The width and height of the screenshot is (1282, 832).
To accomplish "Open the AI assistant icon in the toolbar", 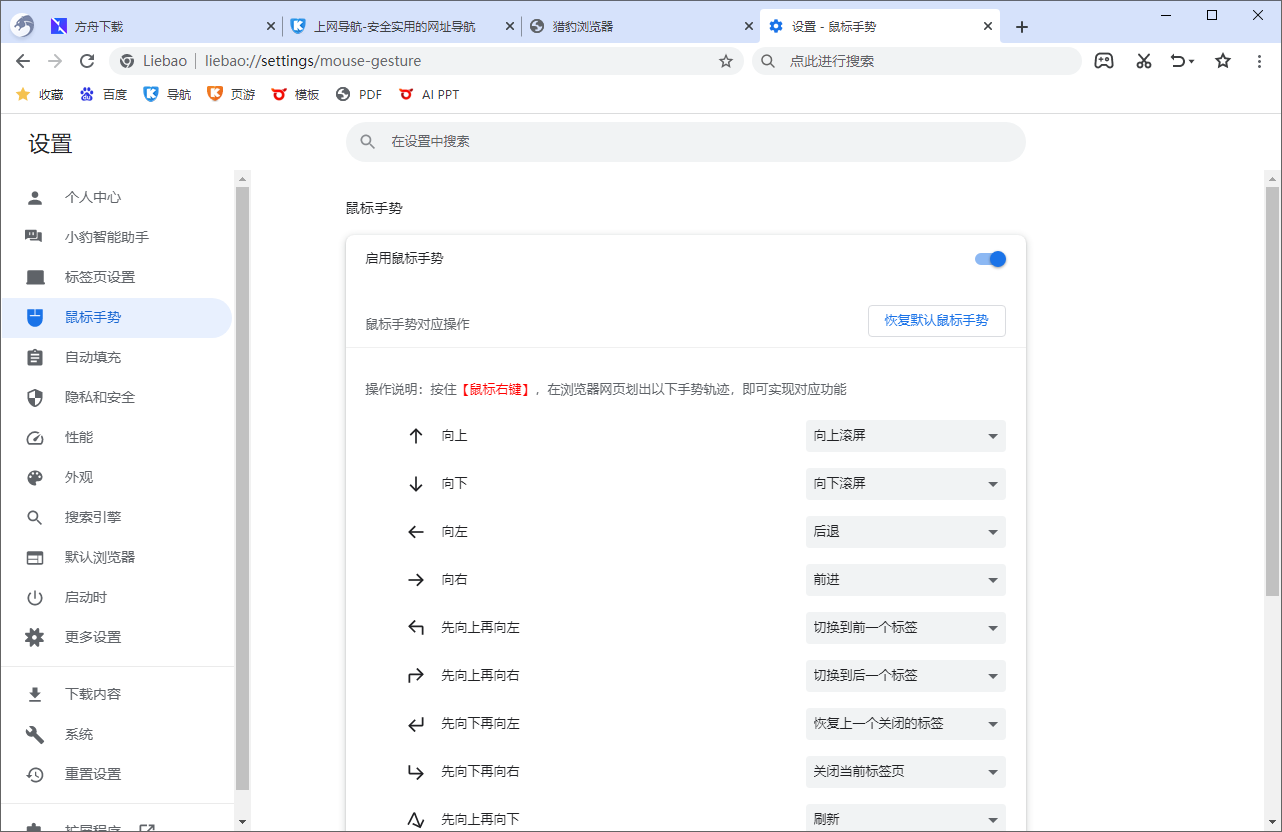I will coord(1104,61).
